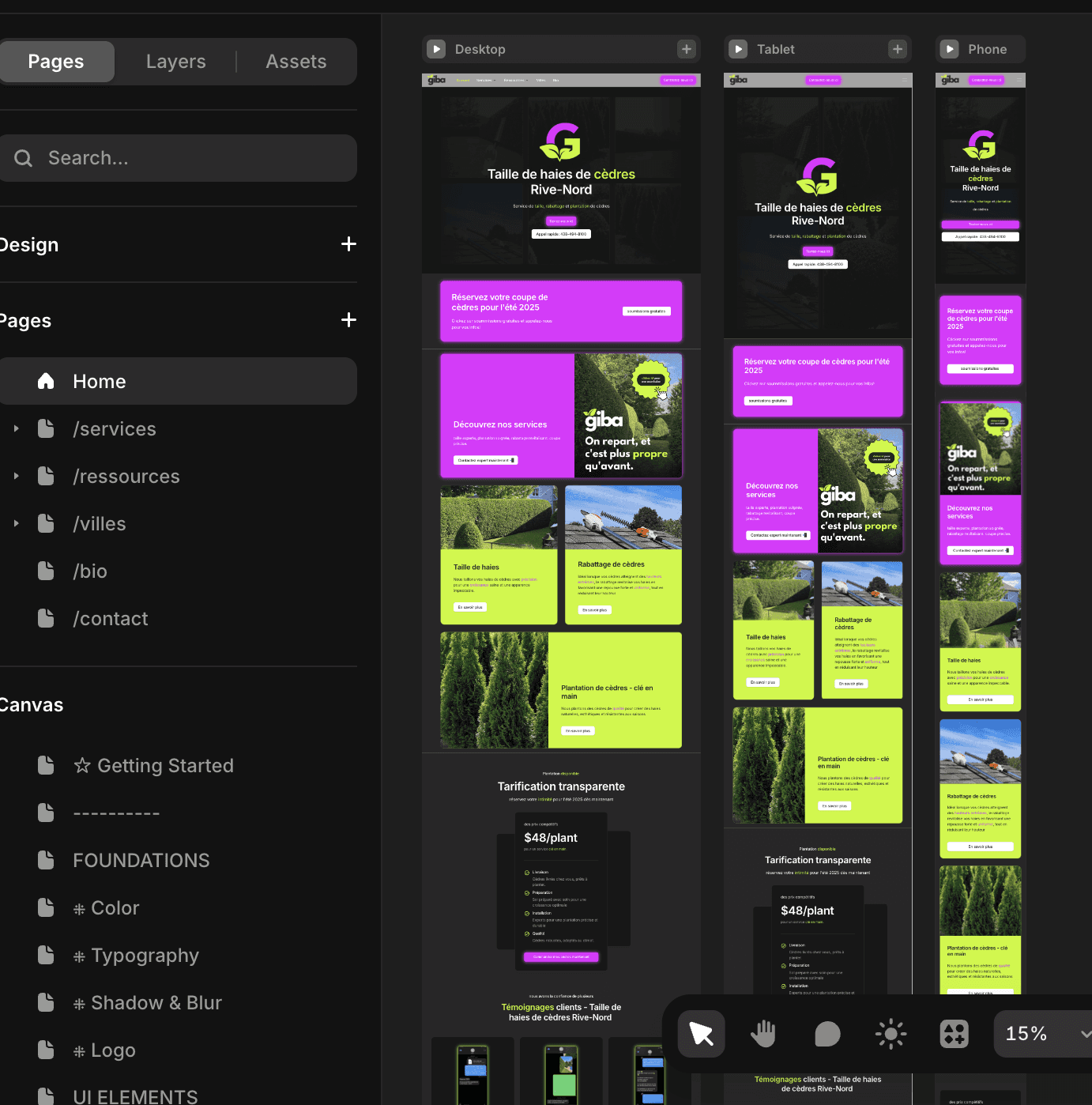1092x1105 pixels.
Task: Select the comment bubble tool
Action: (x=827, y=1034)
